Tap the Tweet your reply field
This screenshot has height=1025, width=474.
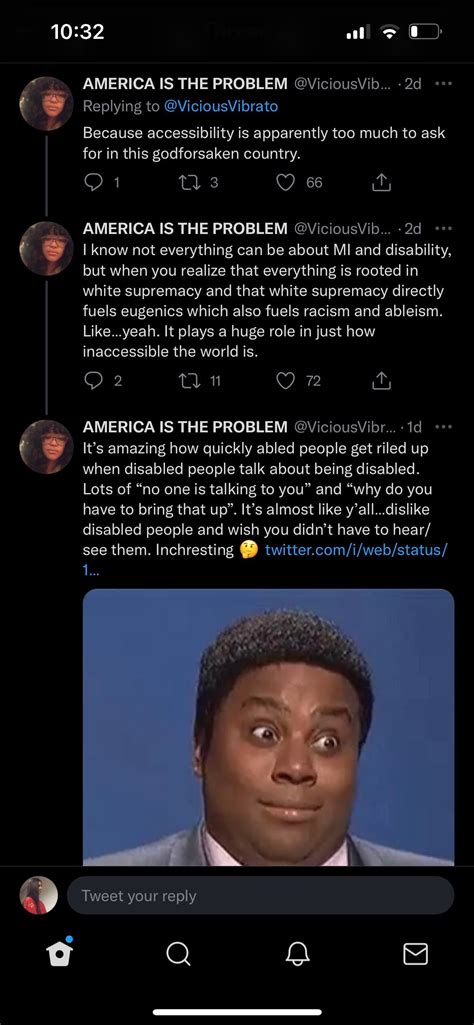pyautogui.click(x=260, y=896)
